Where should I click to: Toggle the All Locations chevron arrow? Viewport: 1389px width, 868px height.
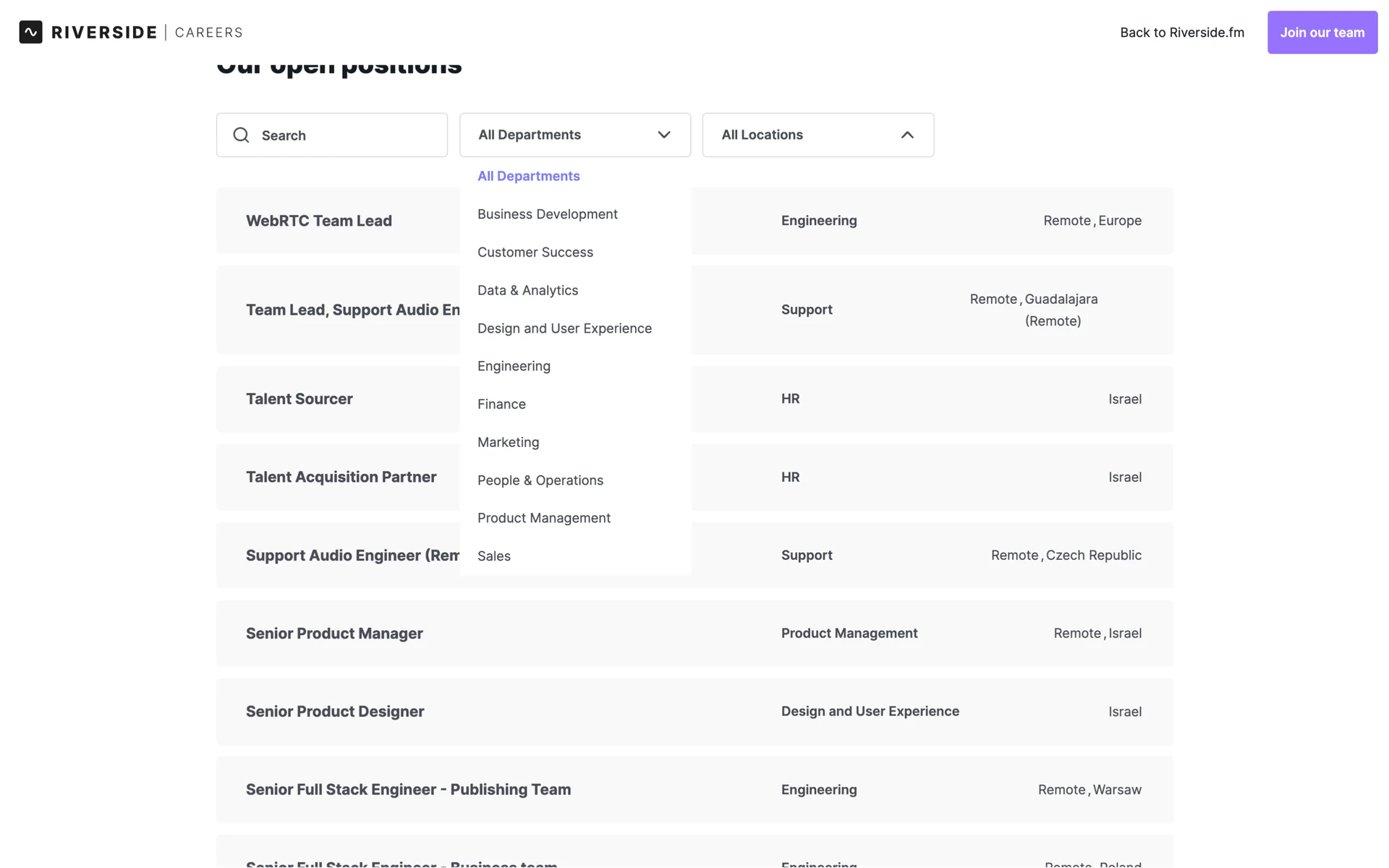tap(906, 135)
